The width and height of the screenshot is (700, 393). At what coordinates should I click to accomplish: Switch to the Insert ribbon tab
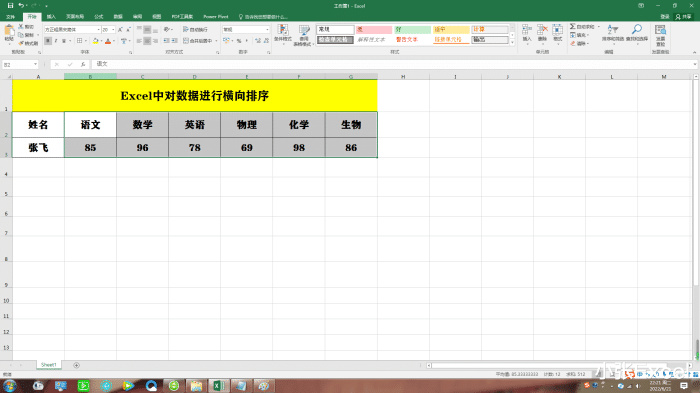point(51,17)
